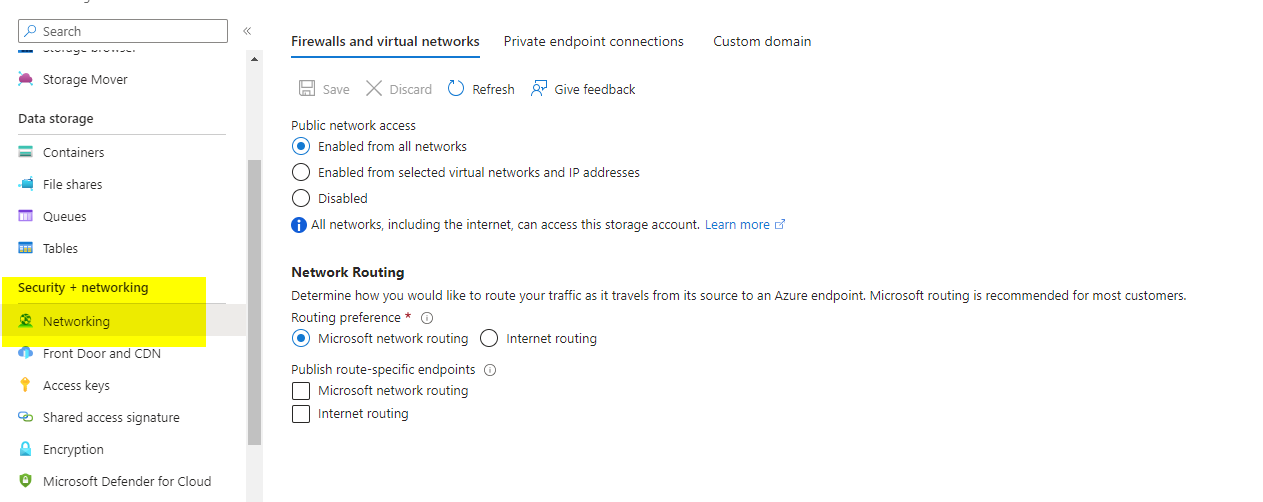1263x502 pixels.
Task: Click the sidebar vertical scrollbar
Action: point(254,300)
